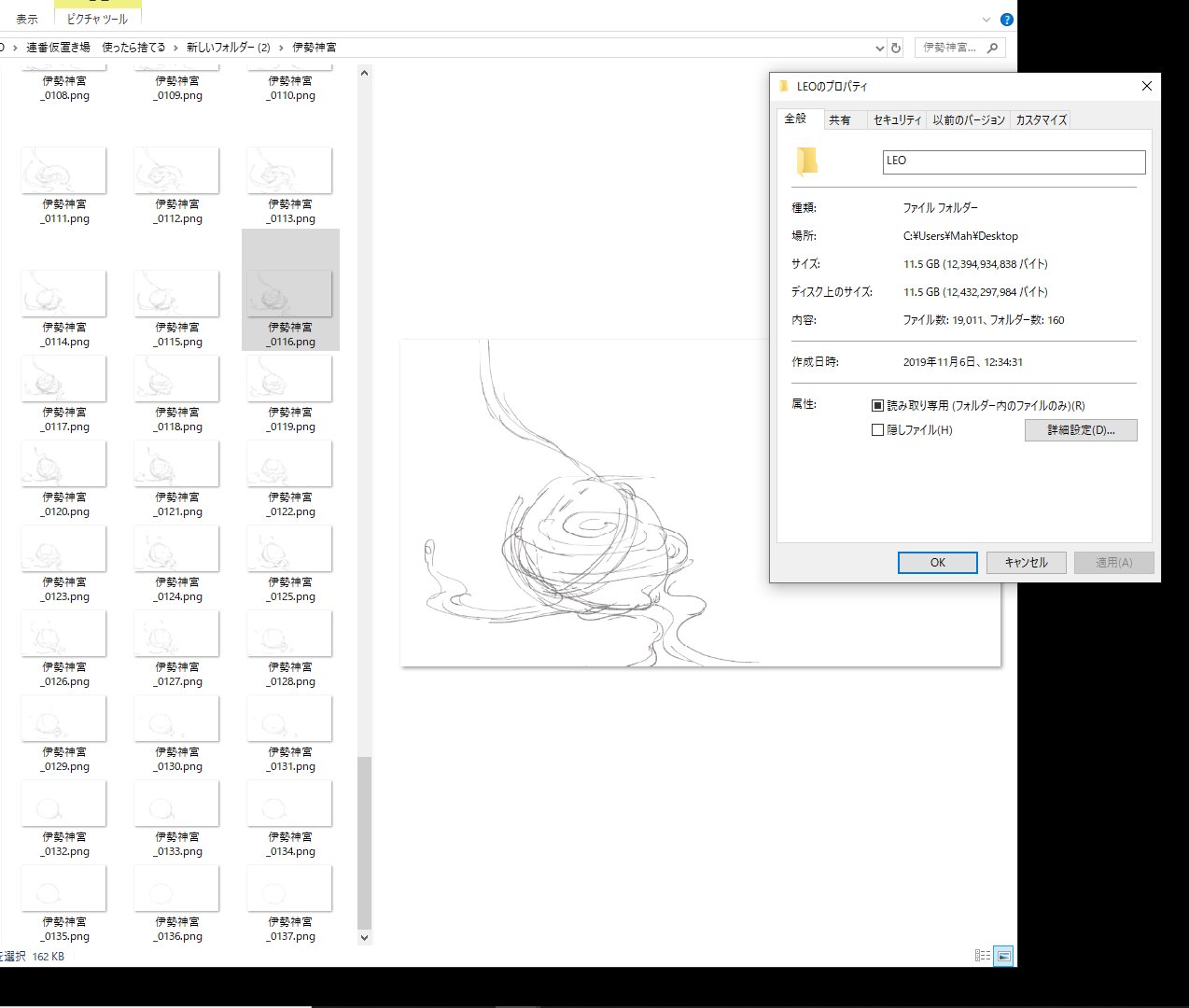Click file name 伊勢神宮_0108.png
Screen dimensions: 1189x1008
[64, 89]
